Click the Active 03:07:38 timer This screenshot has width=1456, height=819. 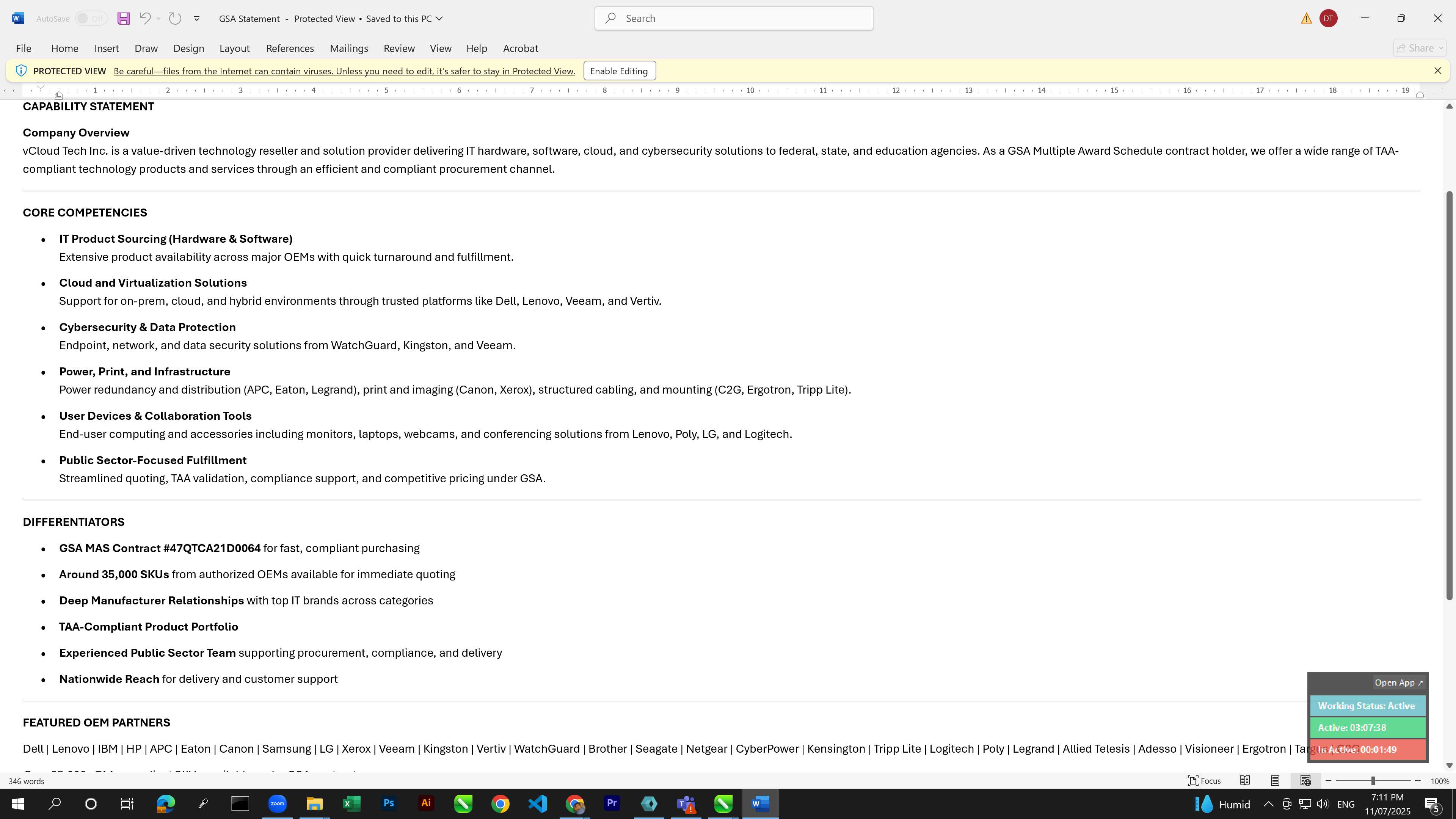[x=1368, y=728]
